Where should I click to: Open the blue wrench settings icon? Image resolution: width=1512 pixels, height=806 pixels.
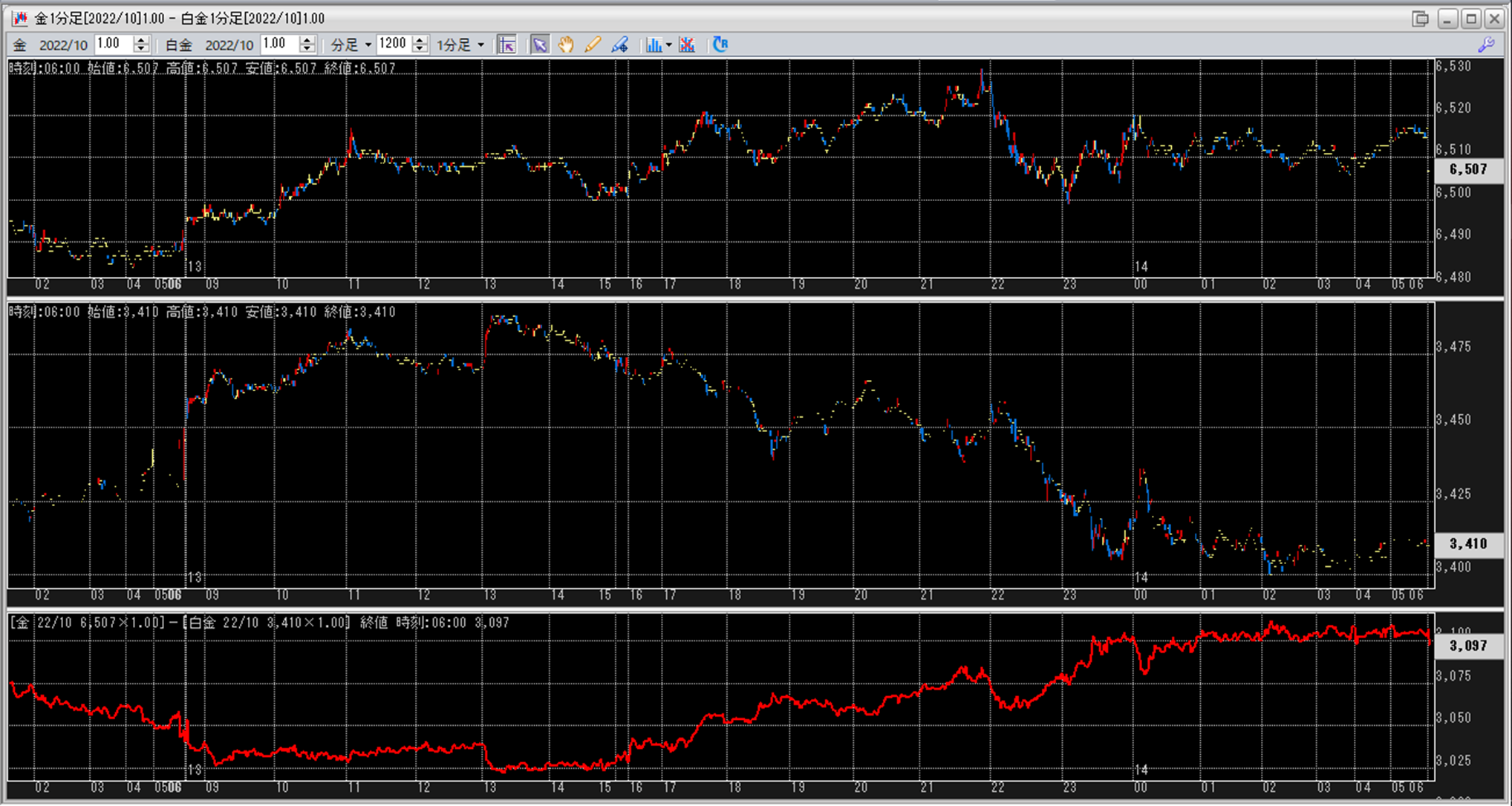[1486, 45]
